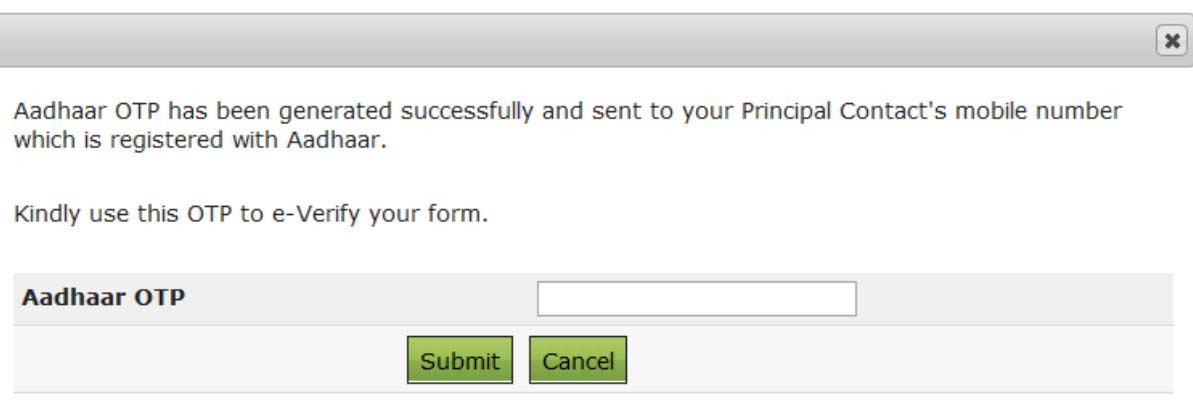Click the bold Aadhaar OTP label
This screenshot has height=419, width=1193.
tap(104, 298)
